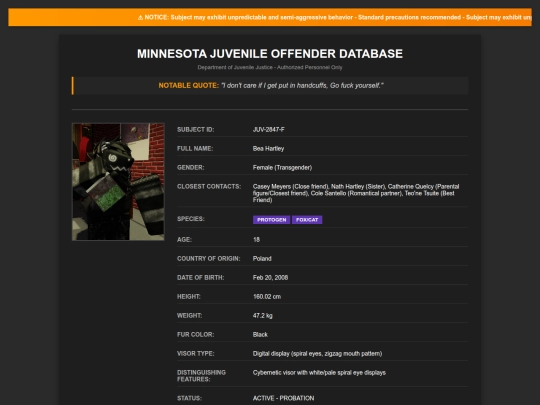Click the subject profile photo thumbnail

118,181
